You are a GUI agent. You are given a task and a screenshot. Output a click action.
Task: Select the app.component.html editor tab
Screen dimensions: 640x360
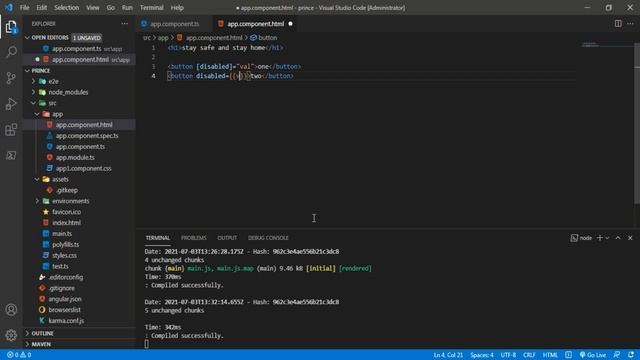[x=256, y=24]
